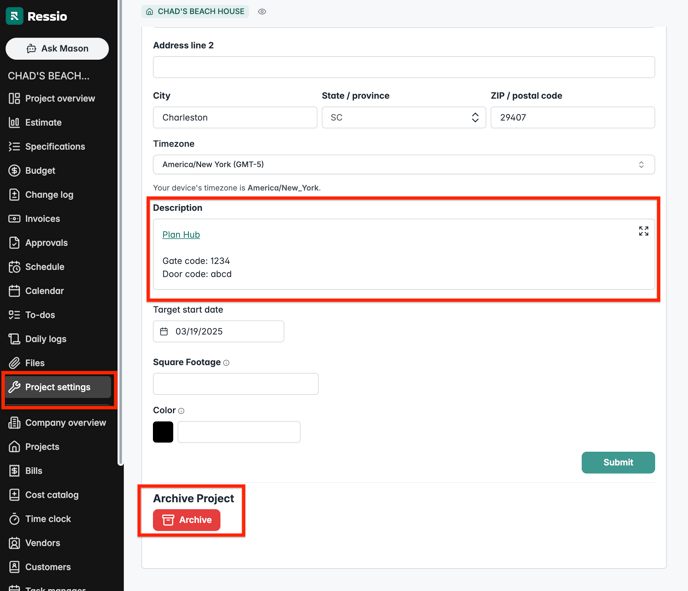Viewport: 688px width, 591px height.
Task: Go to Project settings menu item
Action: [57, 387]
